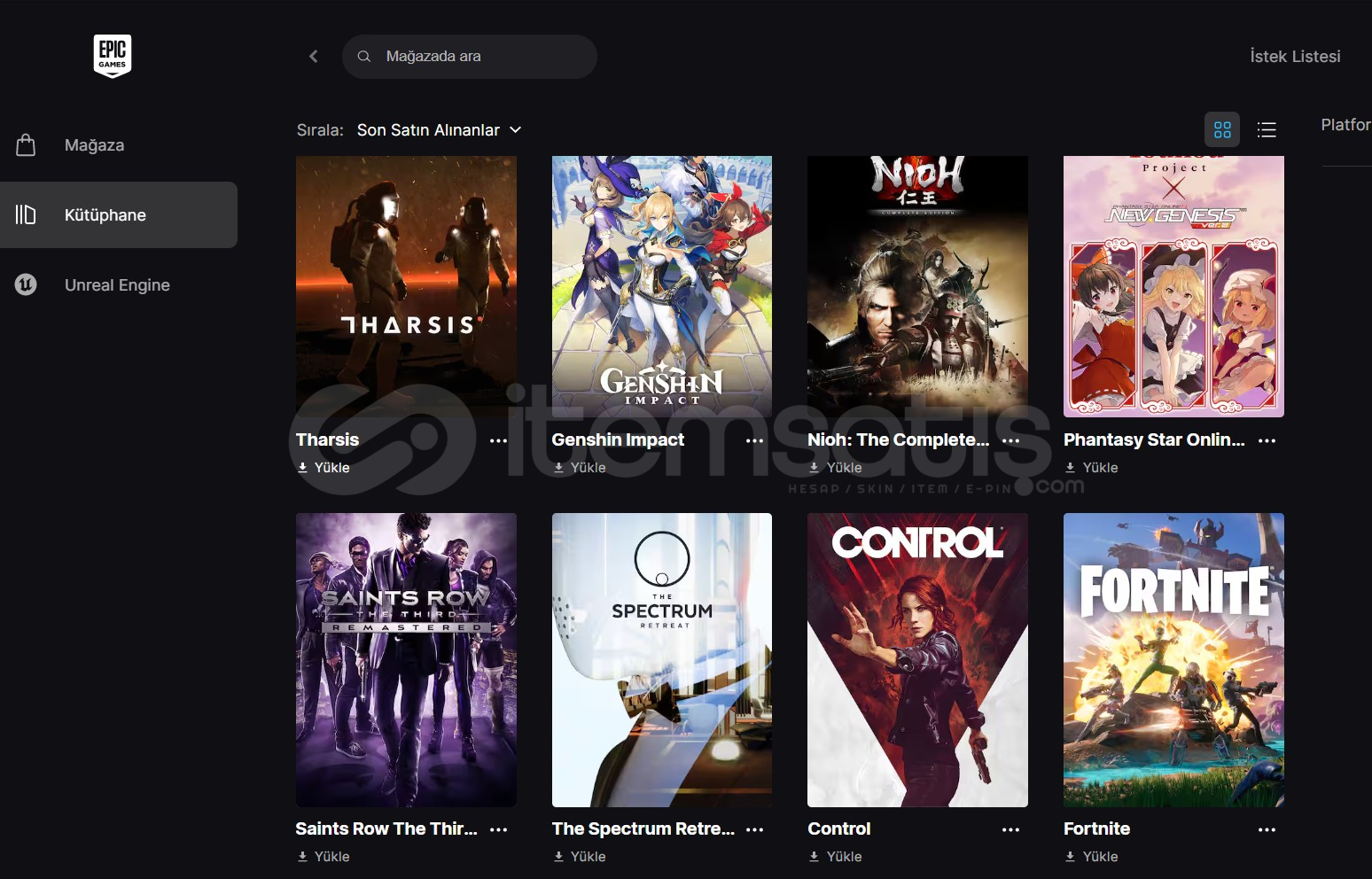Click the Fortnite title text
Viewport: 1372px width, 879px height.
1097,828
